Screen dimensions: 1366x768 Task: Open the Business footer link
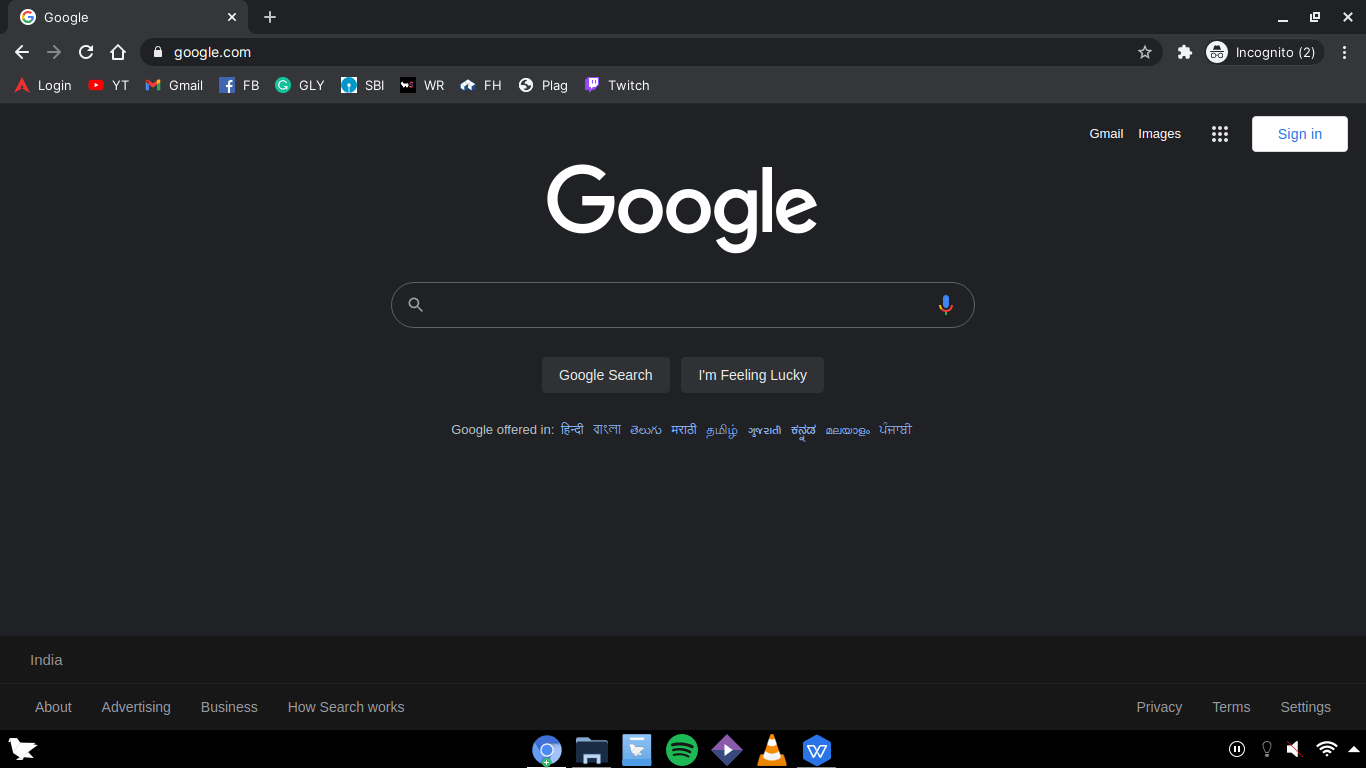(x=229, y=707)
